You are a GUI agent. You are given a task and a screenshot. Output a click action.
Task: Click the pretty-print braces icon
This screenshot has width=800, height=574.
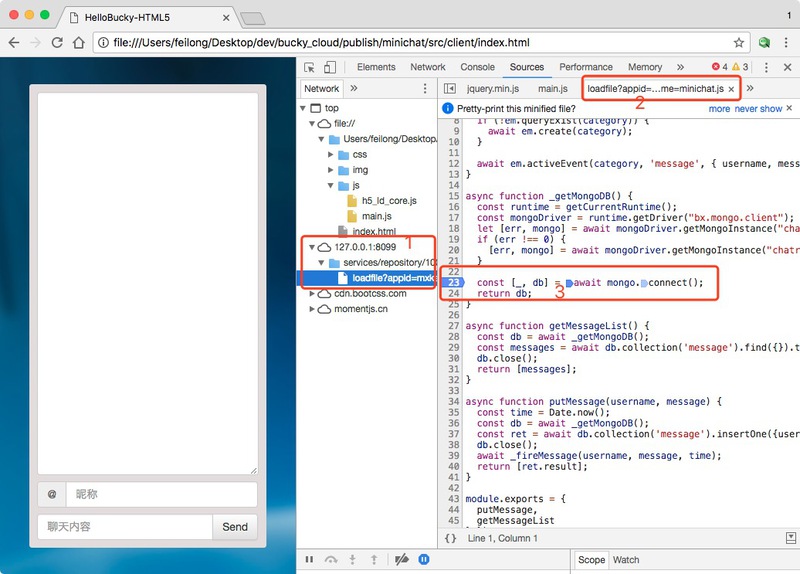(450, 538)
